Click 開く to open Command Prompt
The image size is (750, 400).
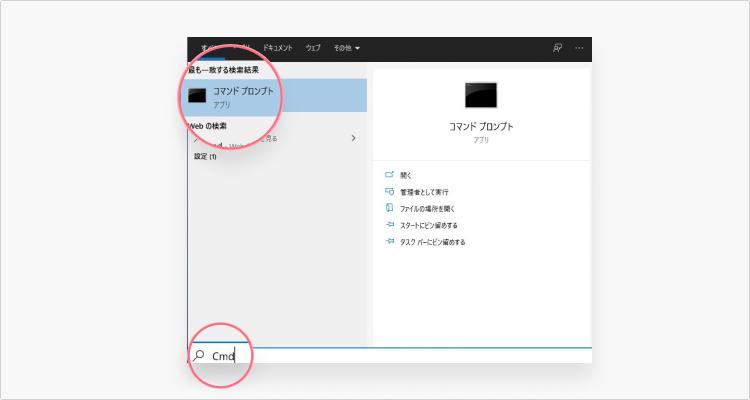click(x=406, y=176)
